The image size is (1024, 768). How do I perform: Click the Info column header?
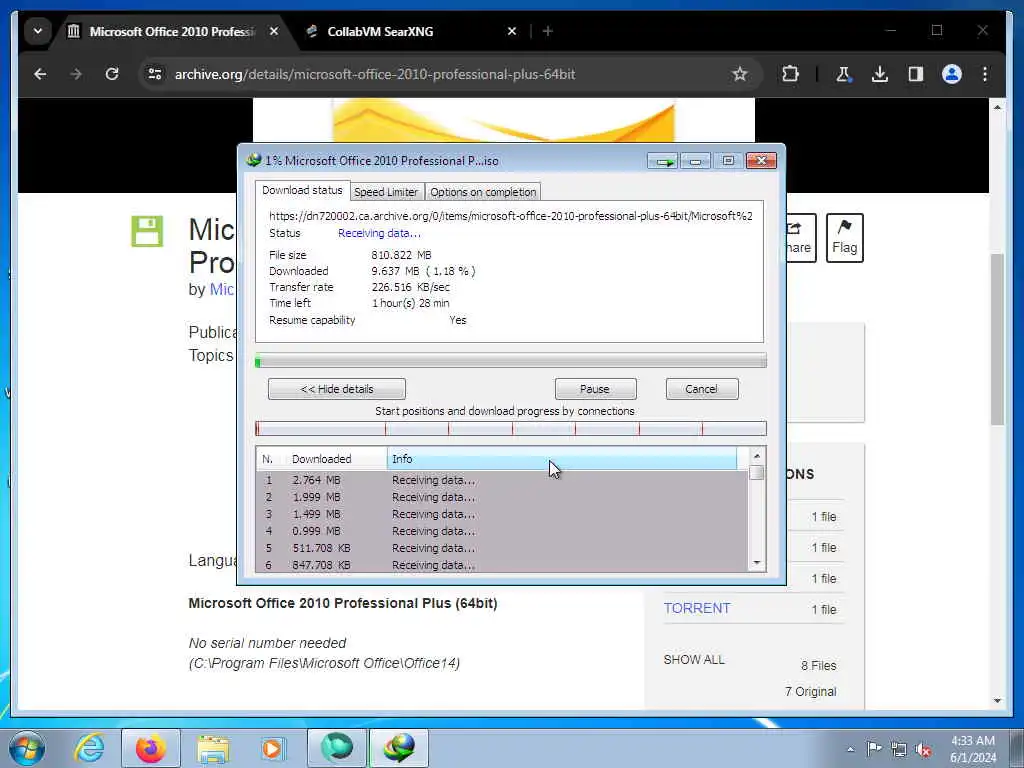point(562,459)
